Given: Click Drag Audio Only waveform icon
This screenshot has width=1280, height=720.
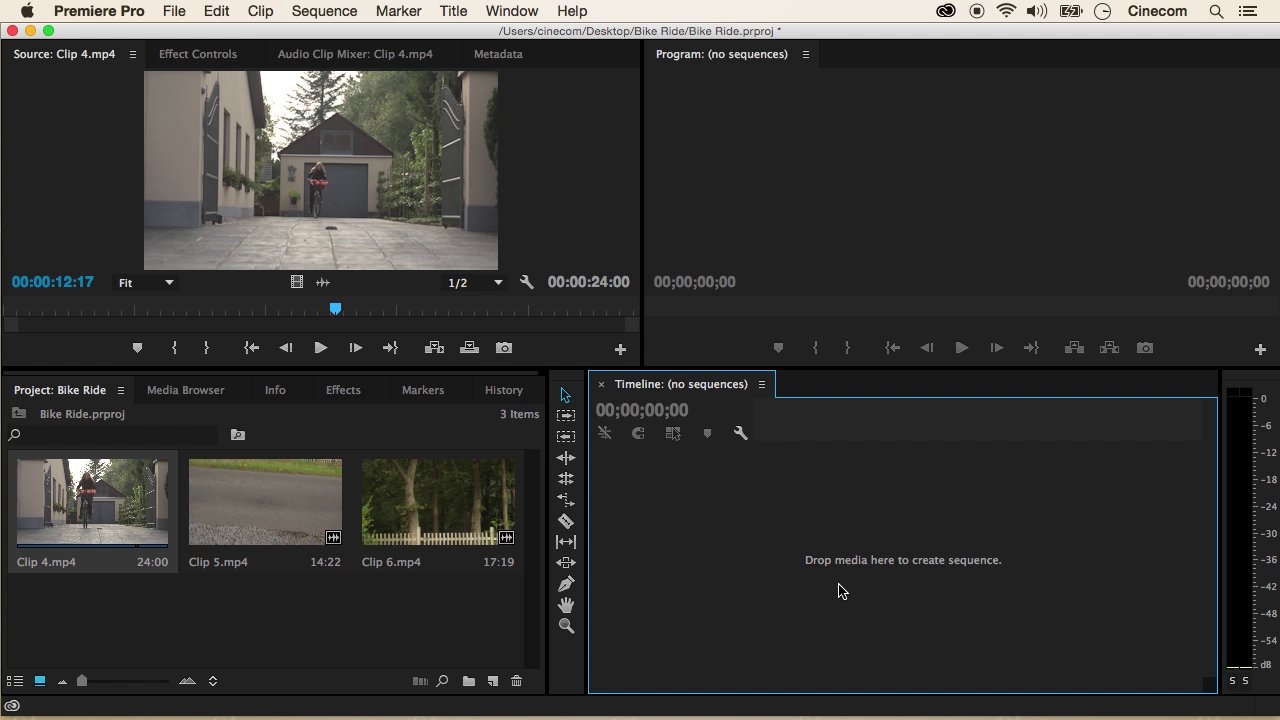Looking at the screenshot, I should tap(323, 282).
